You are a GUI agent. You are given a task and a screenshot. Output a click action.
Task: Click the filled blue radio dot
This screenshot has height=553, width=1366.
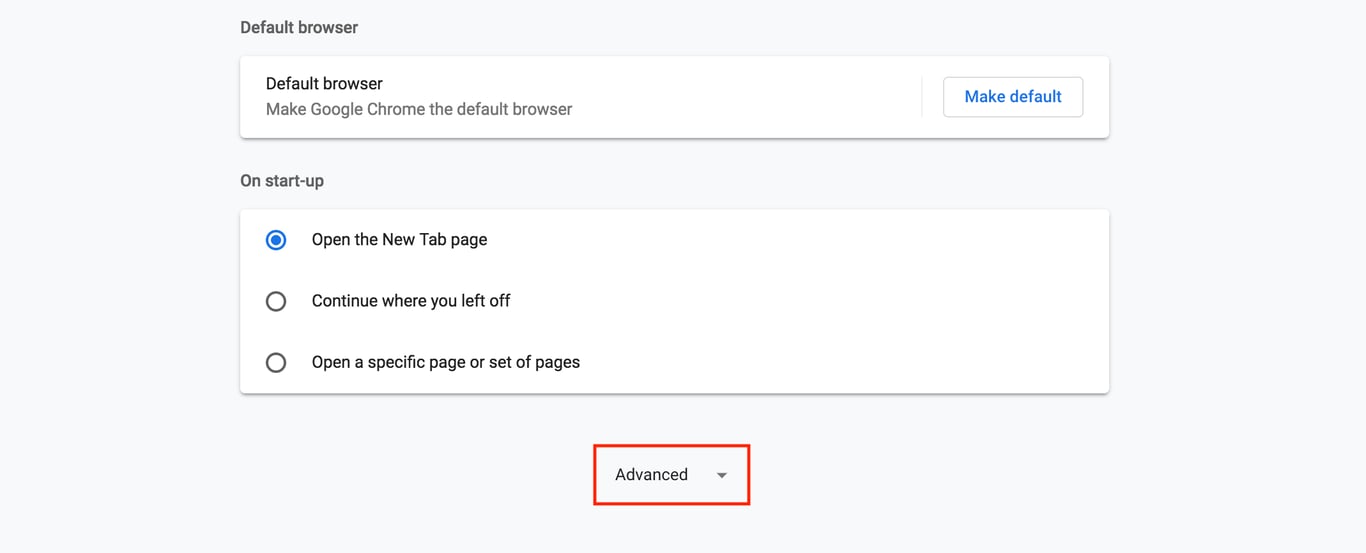click(x=276, y=240)
